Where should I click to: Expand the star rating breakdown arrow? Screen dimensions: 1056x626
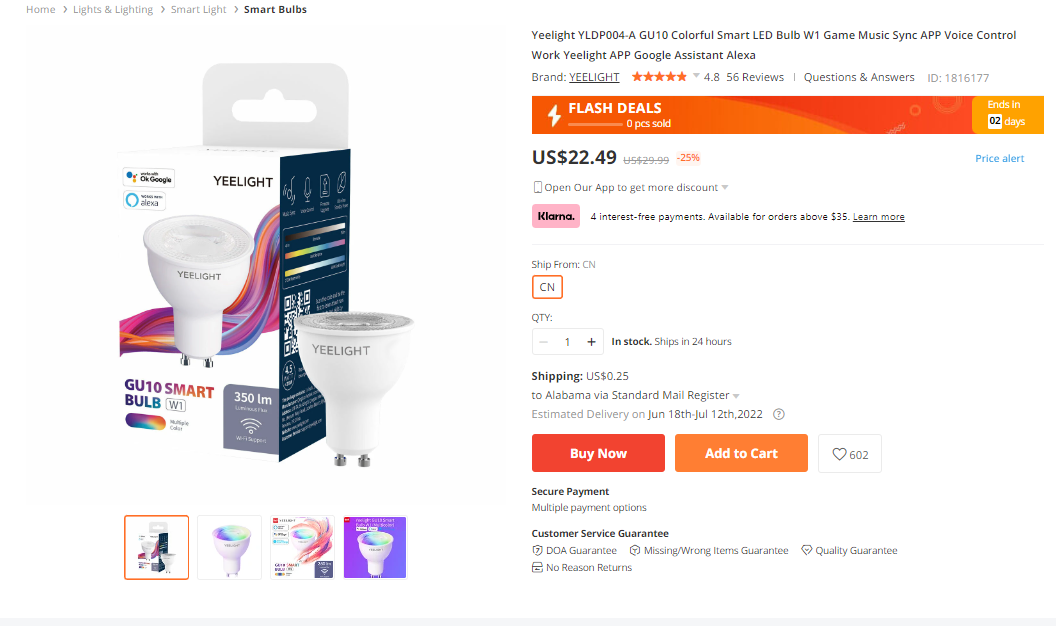tap(696, 77)
